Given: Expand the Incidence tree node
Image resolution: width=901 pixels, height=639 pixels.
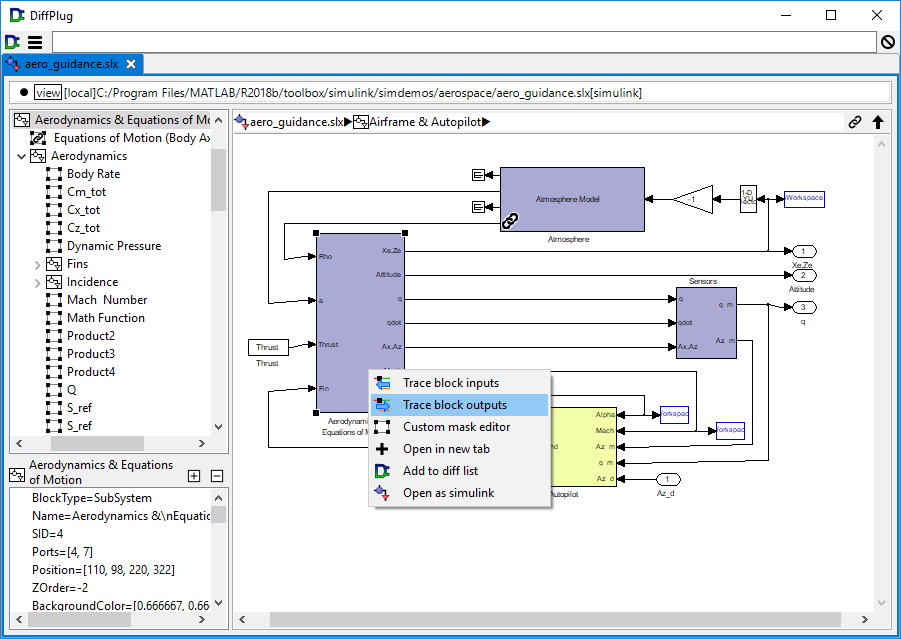Looking at the screenshot, I should point(37,282).
